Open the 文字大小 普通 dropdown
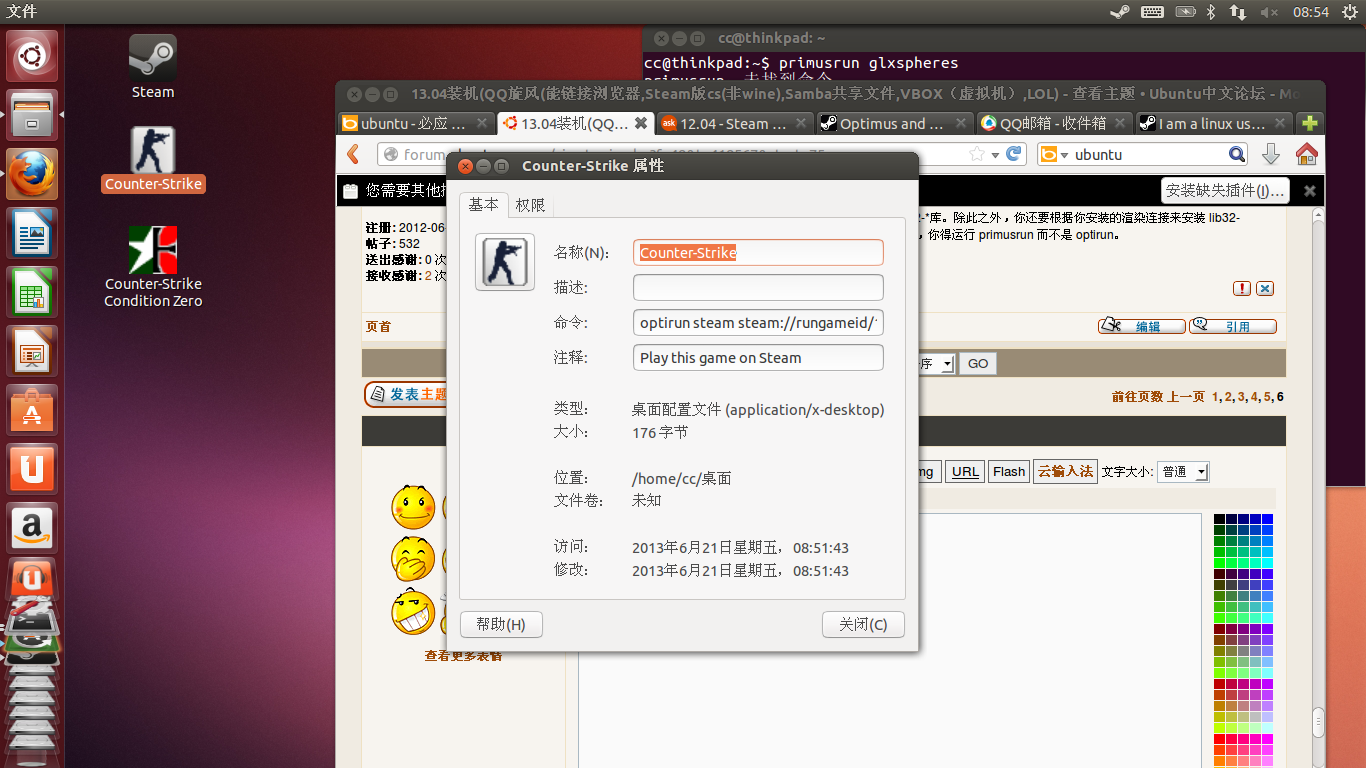The image size is (1366, 768). pos(1183,472)
